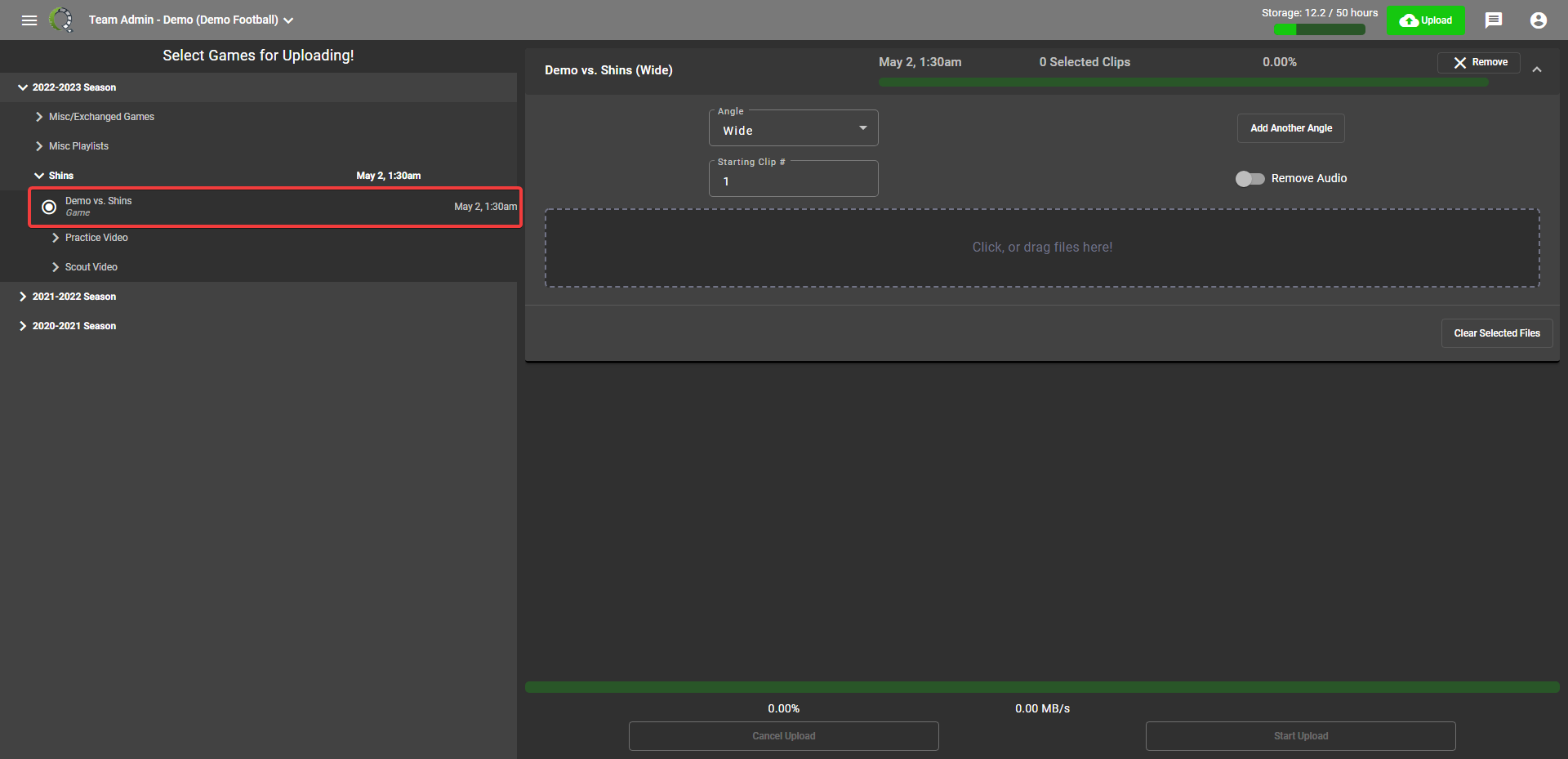The height and width of the screenshot is (759, 1568).
Task: Click the Starting Clip # field
Action: tap(794, 179)
